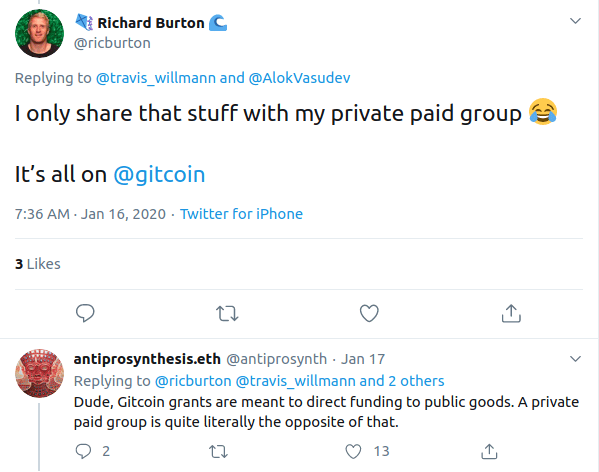
Task: Open the @travis_willmann profile link in main tweet
Action: point(155,78)
